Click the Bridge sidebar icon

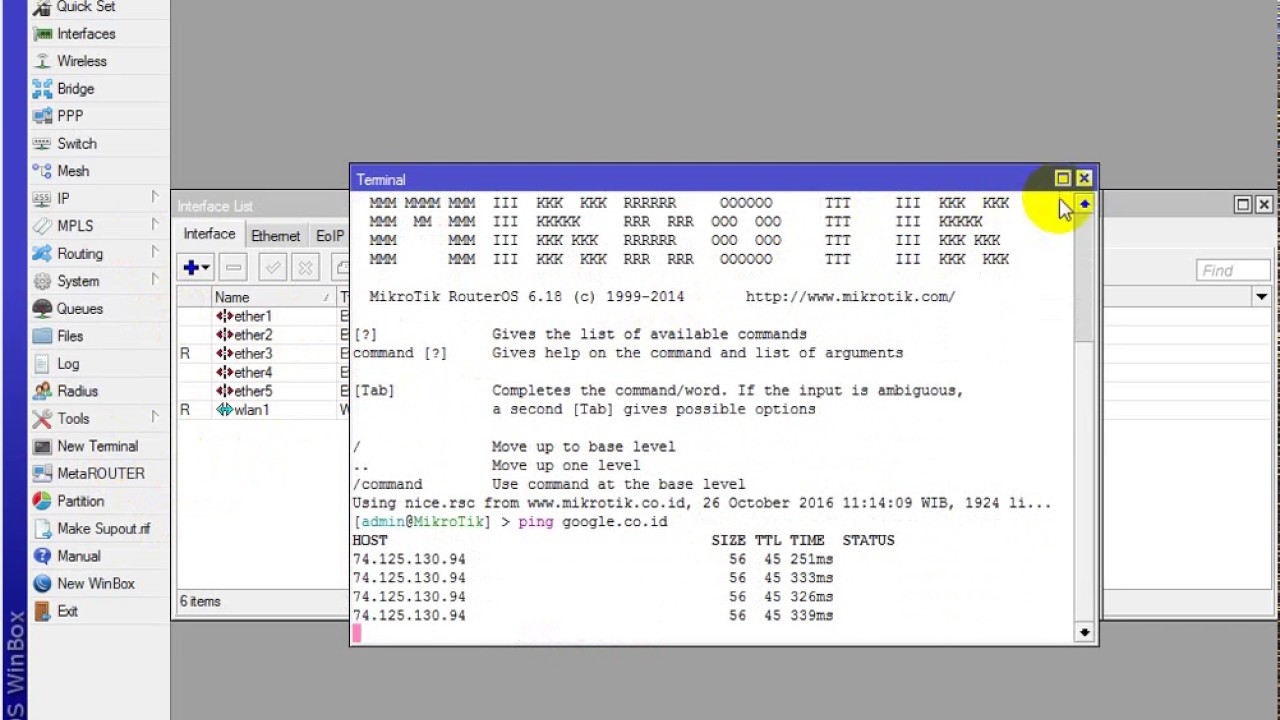pyautogui.click(x=41, y=89)
